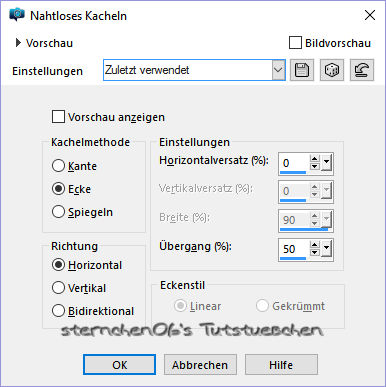Set direction to Bidirektional
The height and width of the screenshot is (387, 386).
58,311
